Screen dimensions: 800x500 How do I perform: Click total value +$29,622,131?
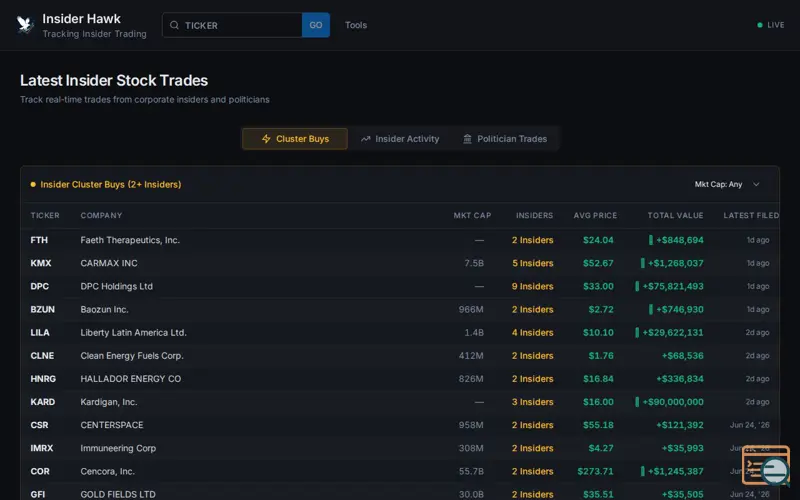click(x=672, y=333)
